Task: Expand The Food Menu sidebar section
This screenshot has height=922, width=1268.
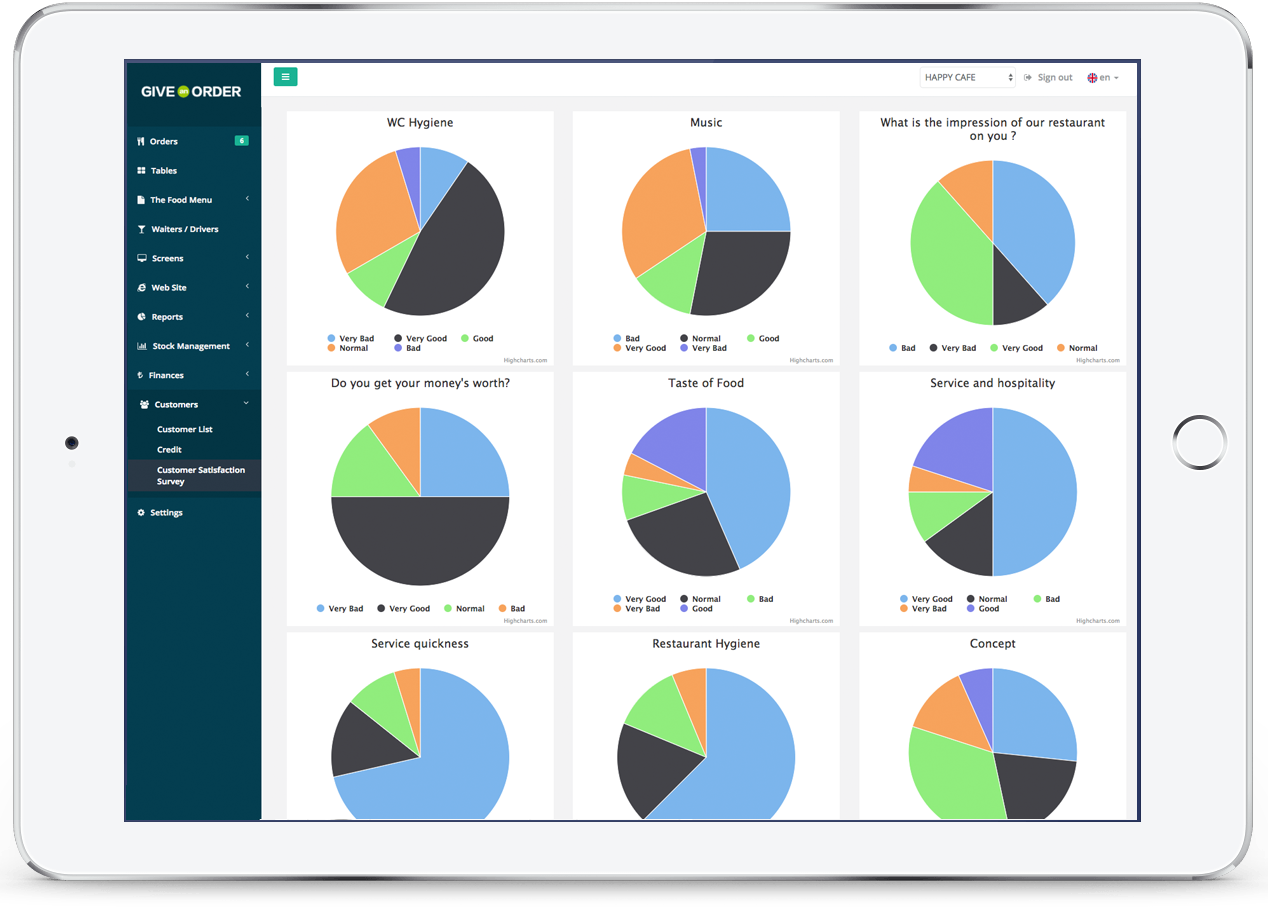Action: coord(181,200)
